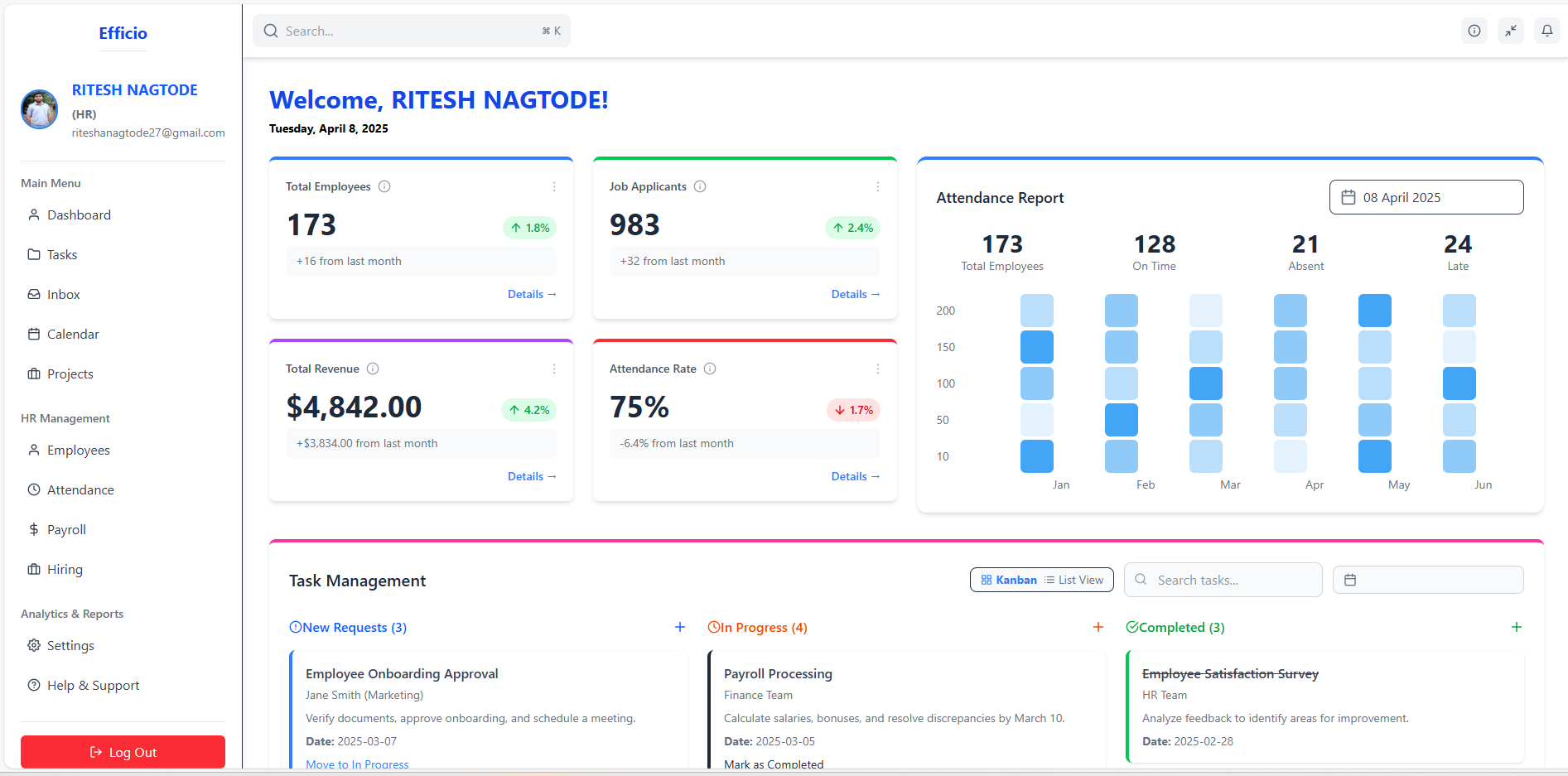Click the magnifier in the main search bar
This screenshot has width=1568, height=776.
pyautogui.click(x=271, y=31)
